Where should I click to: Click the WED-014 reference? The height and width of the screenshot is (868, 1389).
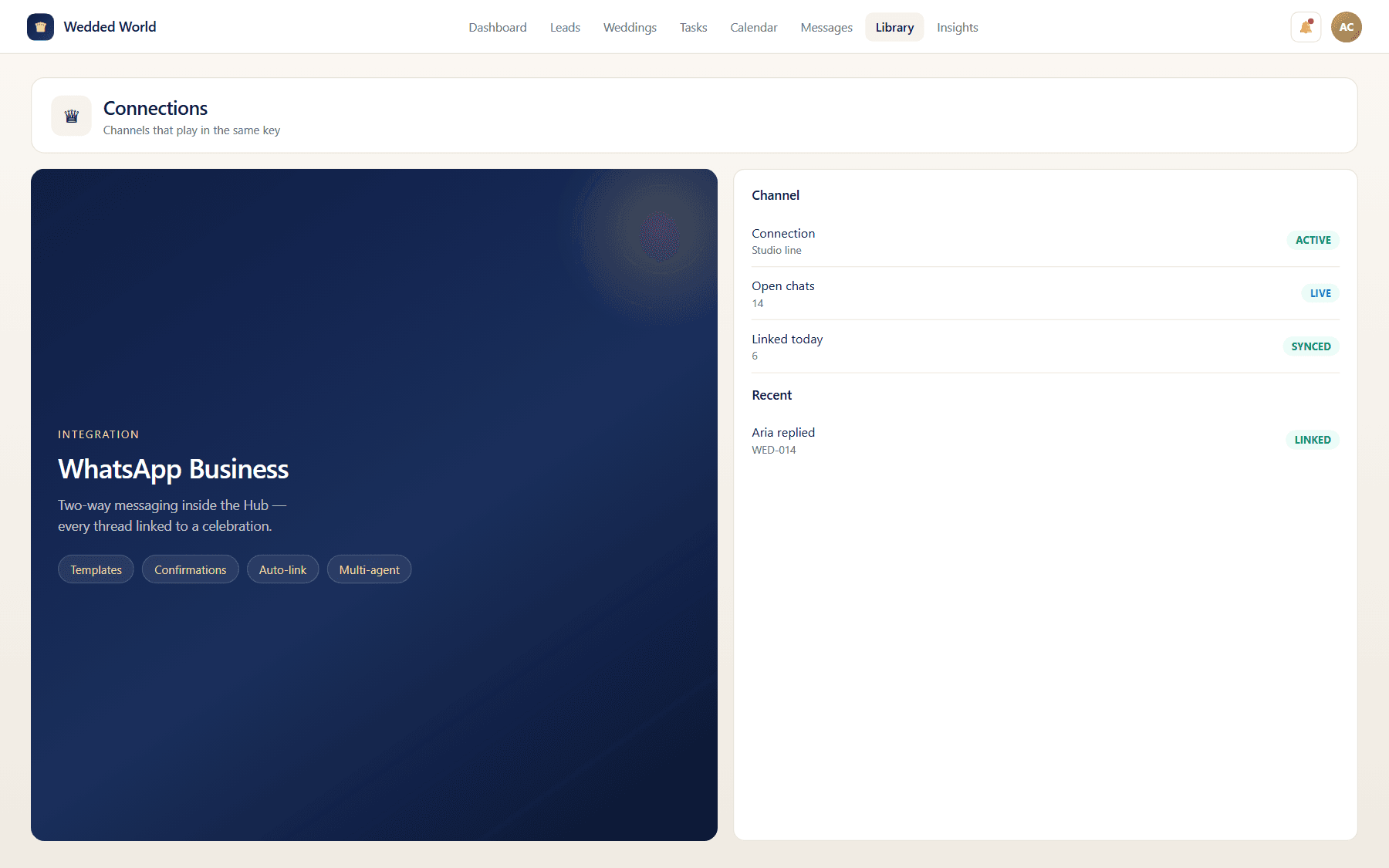coord(774,450)
